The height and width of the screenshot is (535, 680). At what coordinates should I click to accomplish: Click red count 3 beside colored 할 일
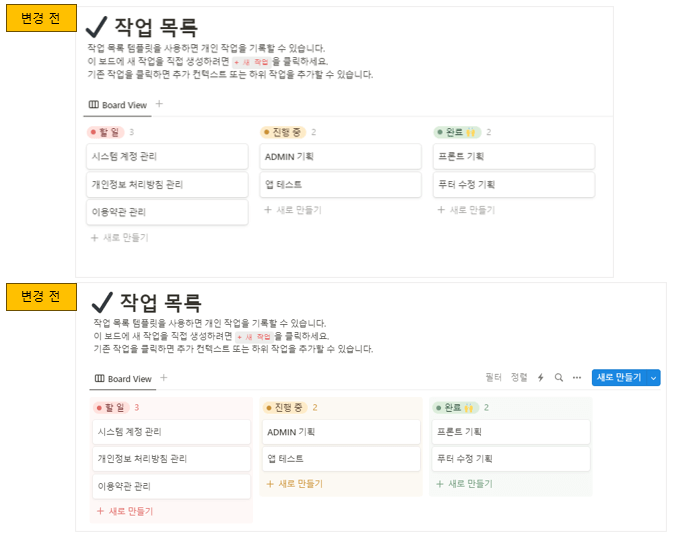coord(137,408)
